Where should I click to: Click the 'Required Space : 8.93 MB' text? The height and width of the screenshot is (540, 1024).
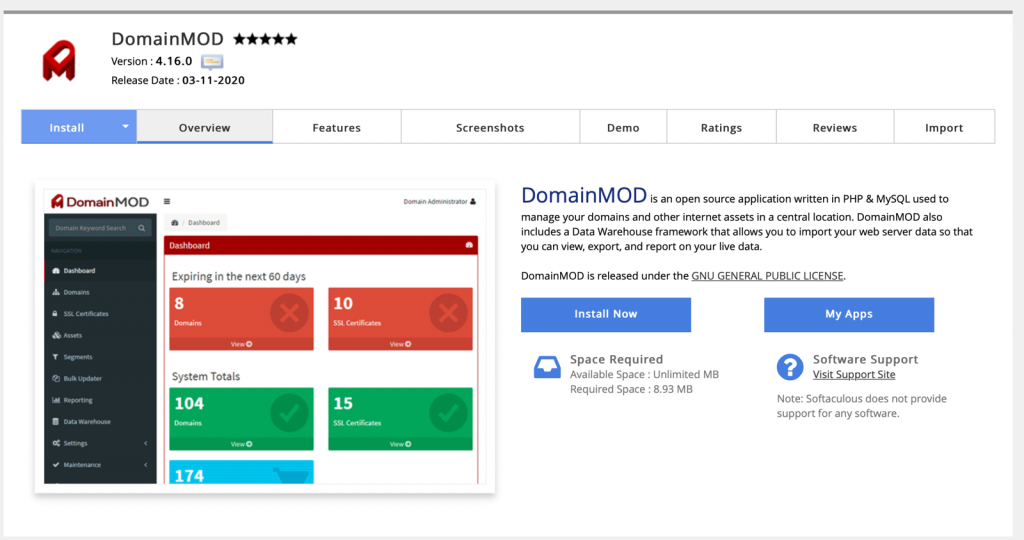coord(631,389)
